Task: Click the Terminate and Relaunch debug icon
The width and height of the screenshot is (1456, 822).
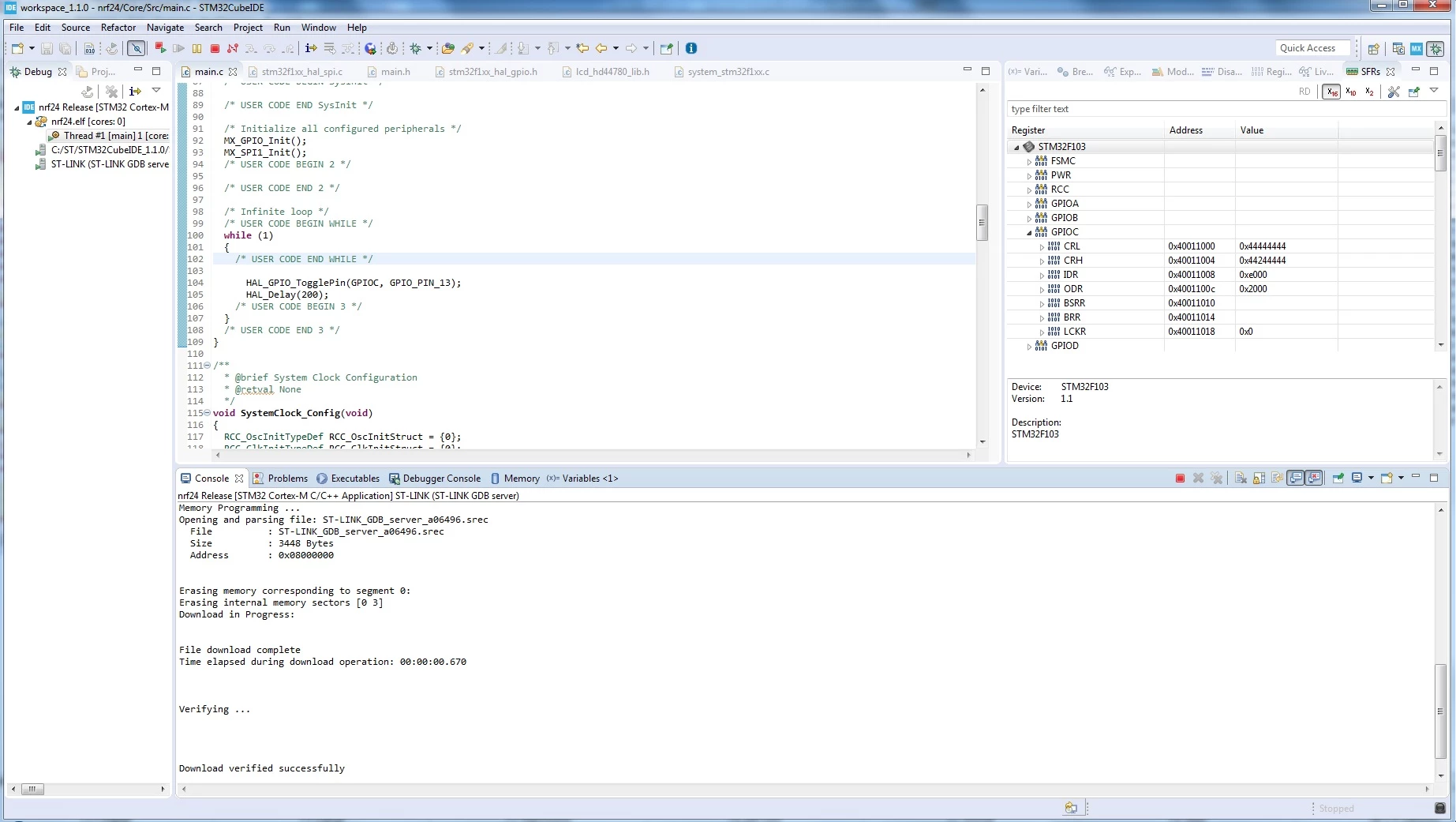Action: point(160,48)
